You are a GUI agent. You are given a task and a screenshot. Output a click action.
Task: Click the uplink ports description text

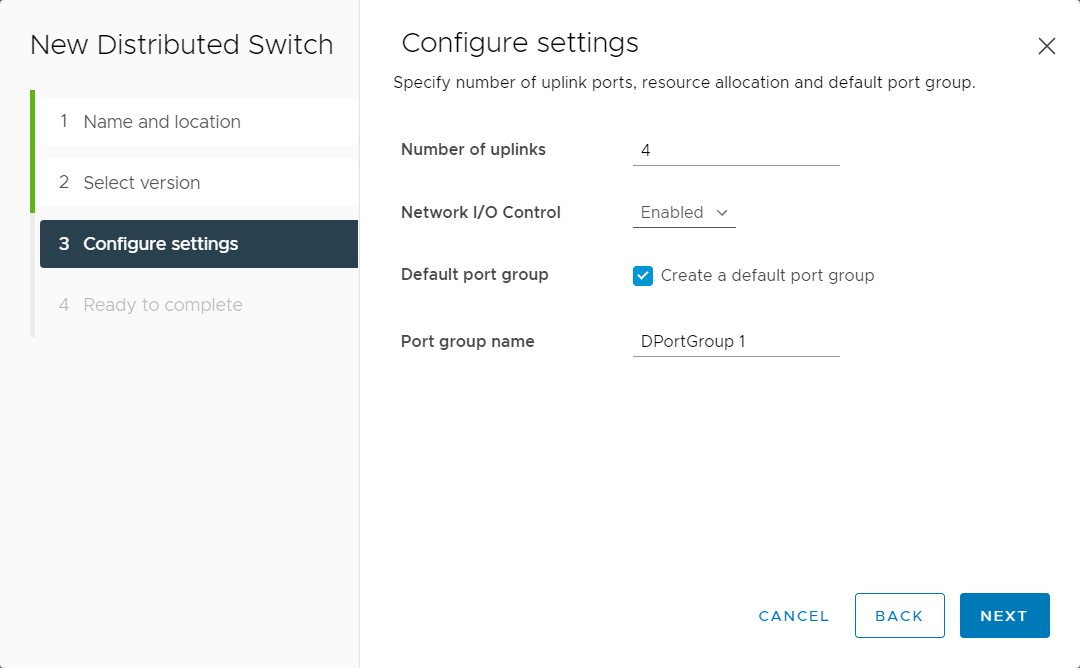(x=685, y=83)
